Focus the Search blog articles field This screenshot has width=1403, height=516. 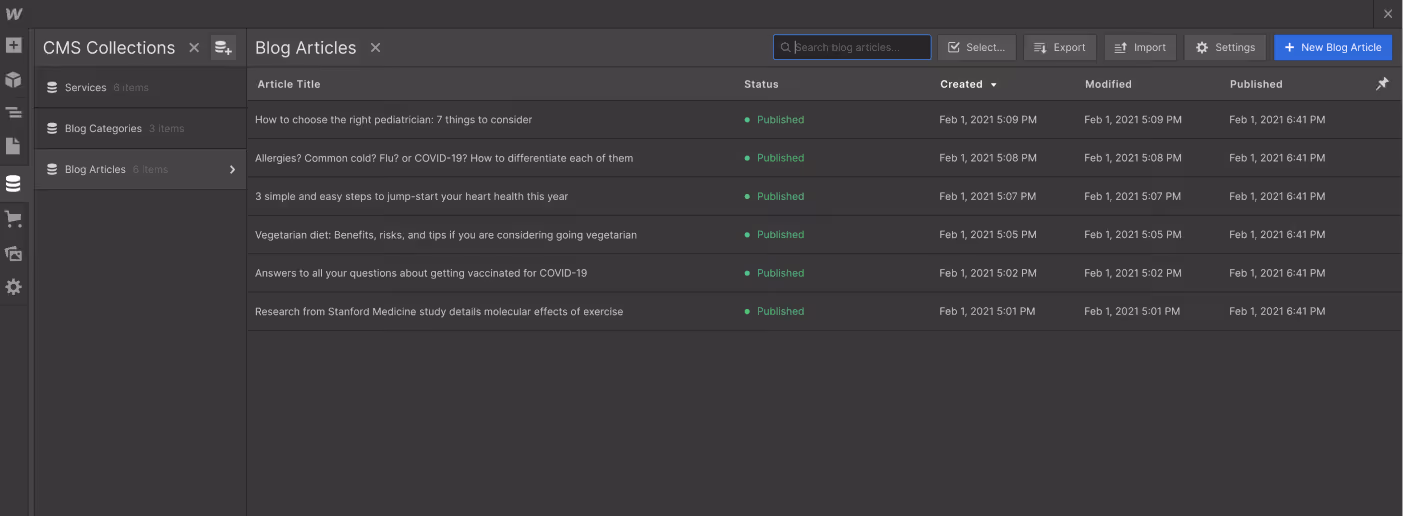coord(852,47)
